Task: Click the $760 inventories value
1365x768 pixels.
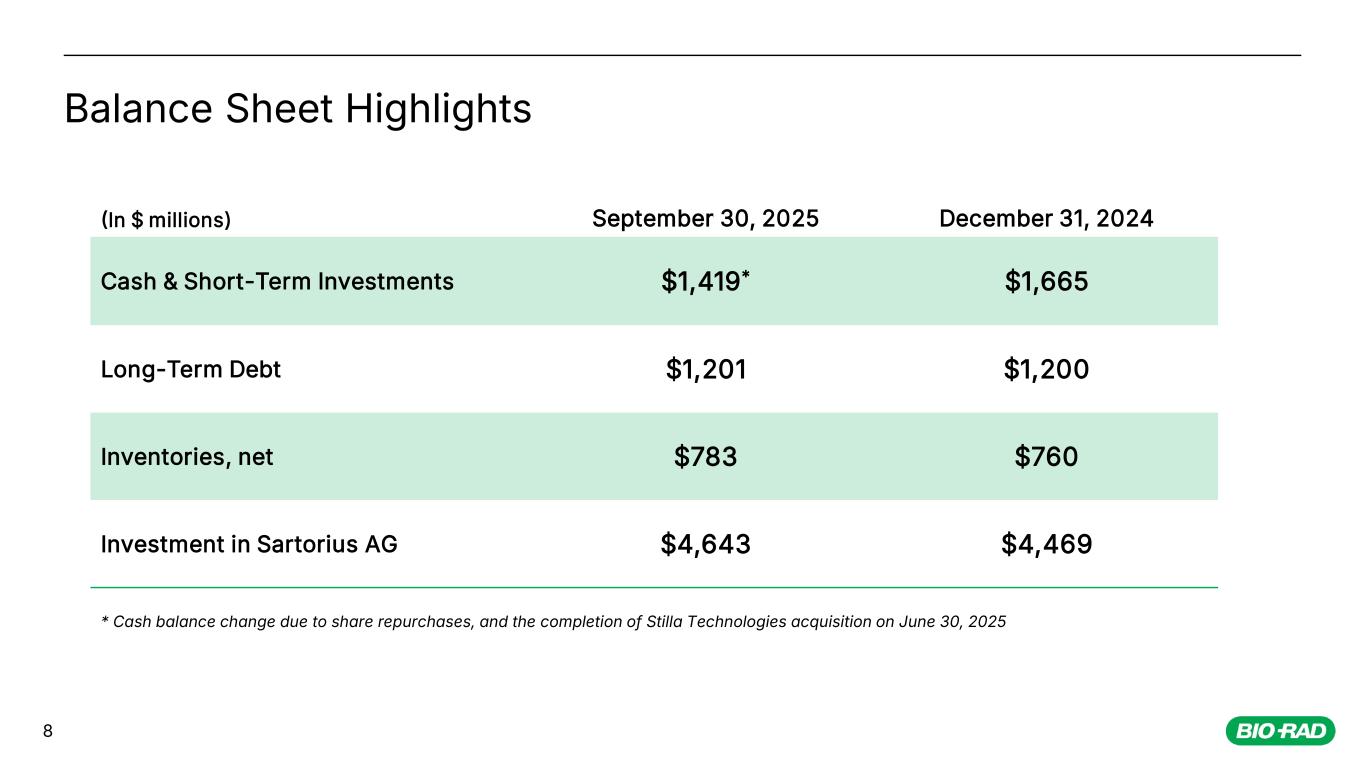Action: coord(1046,457)
